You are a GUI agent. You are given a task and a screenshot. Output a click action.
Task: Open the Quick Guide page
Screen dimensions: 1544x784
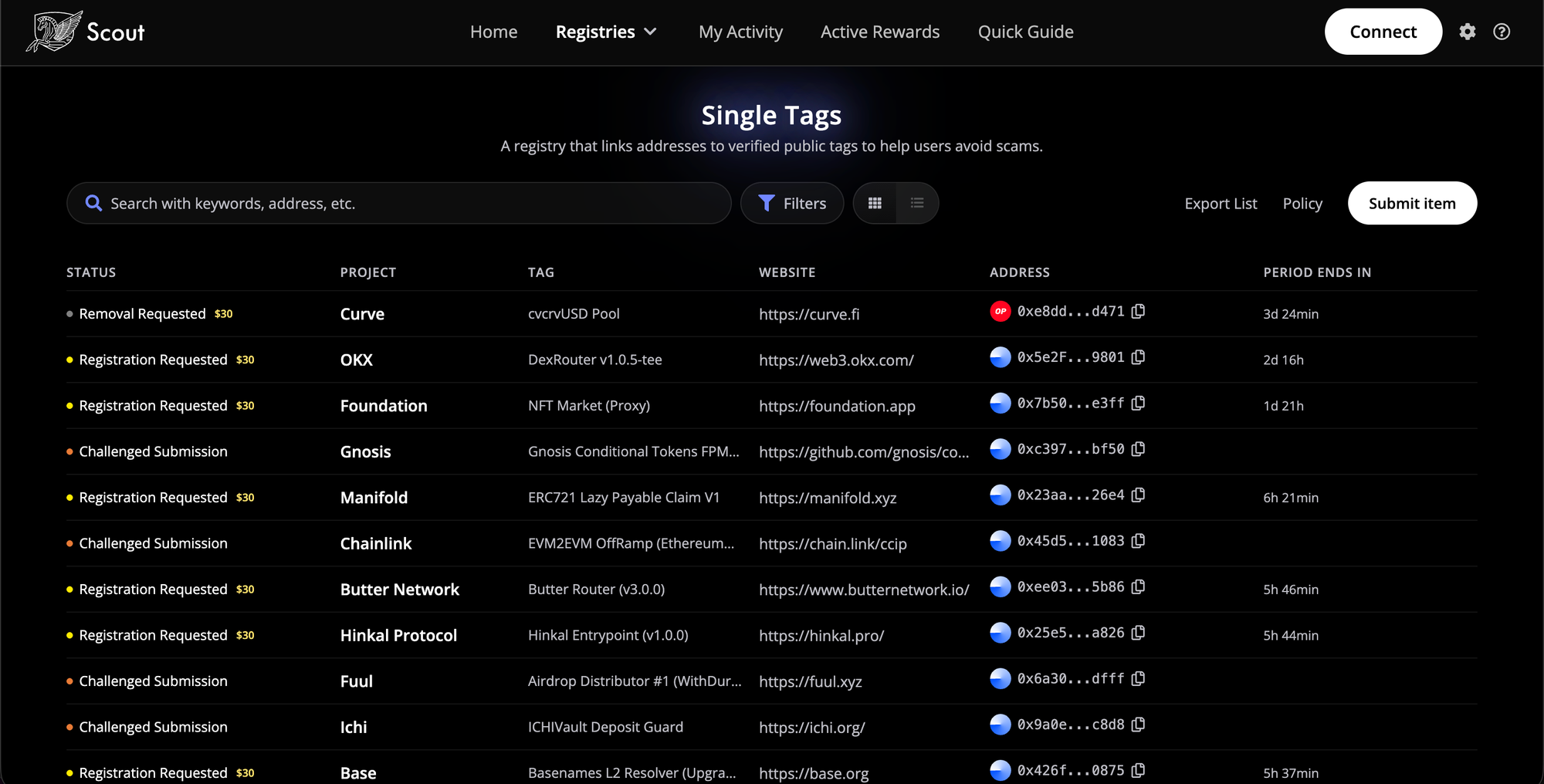[1025, 32]
